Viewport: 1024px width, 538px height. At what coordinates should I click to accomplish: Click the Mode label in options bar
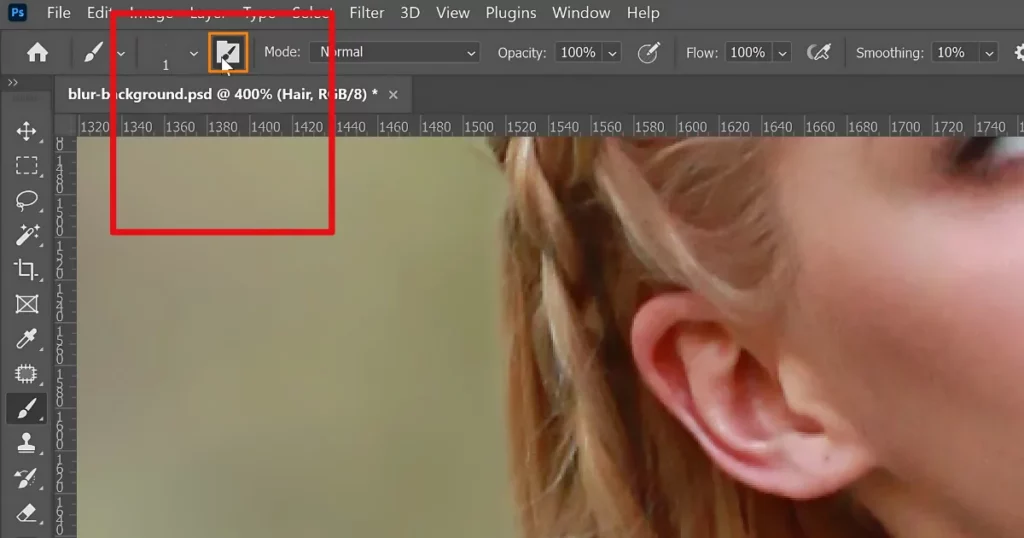pyautogui.click(x=282, y=52)
